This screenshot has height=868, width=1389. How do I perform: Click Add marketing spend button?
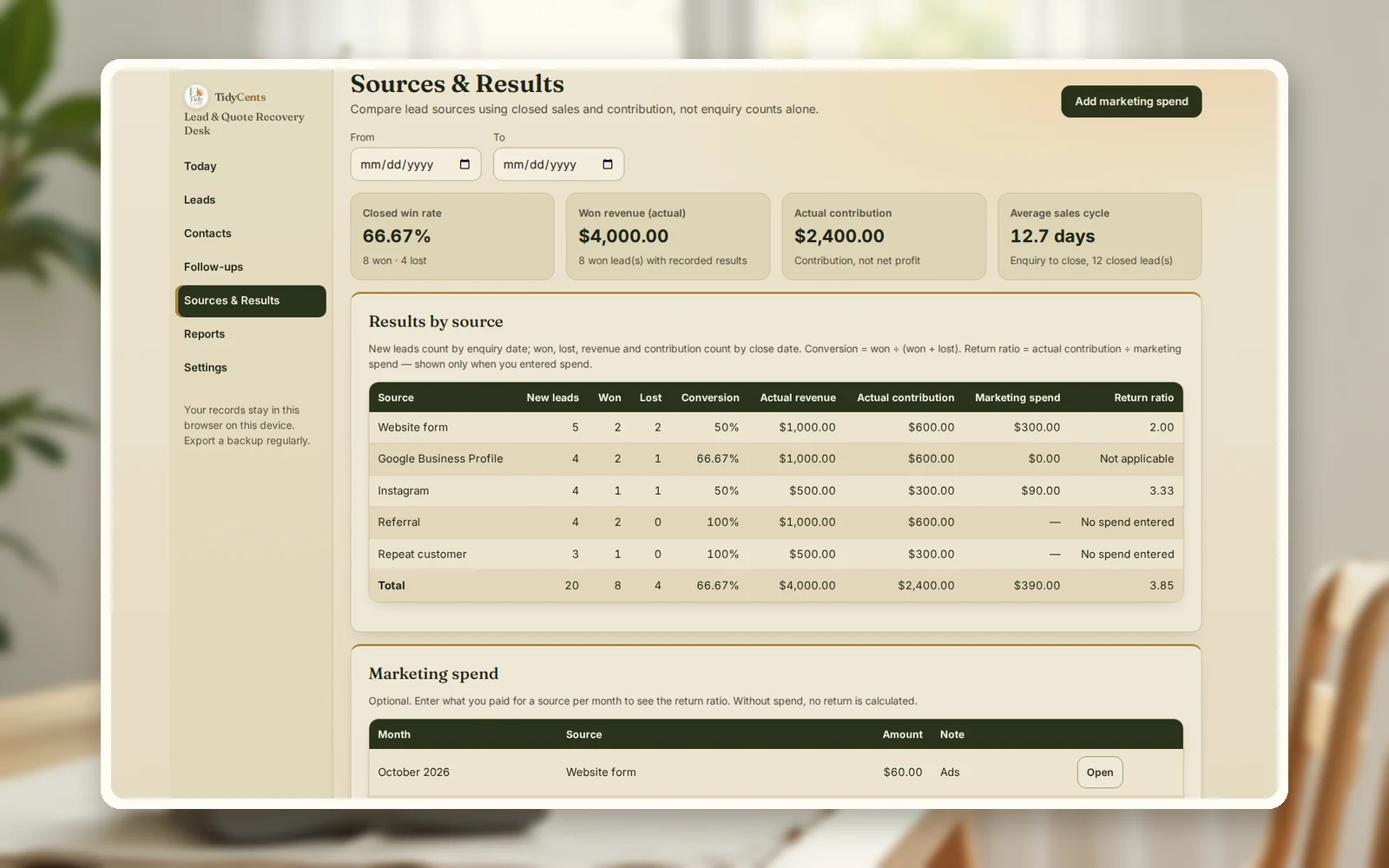pyautogui.click(x=1131, y=102)
